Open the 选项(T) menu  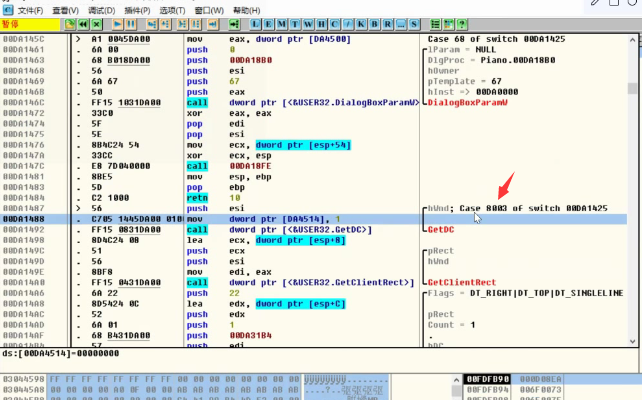(172, 10)
